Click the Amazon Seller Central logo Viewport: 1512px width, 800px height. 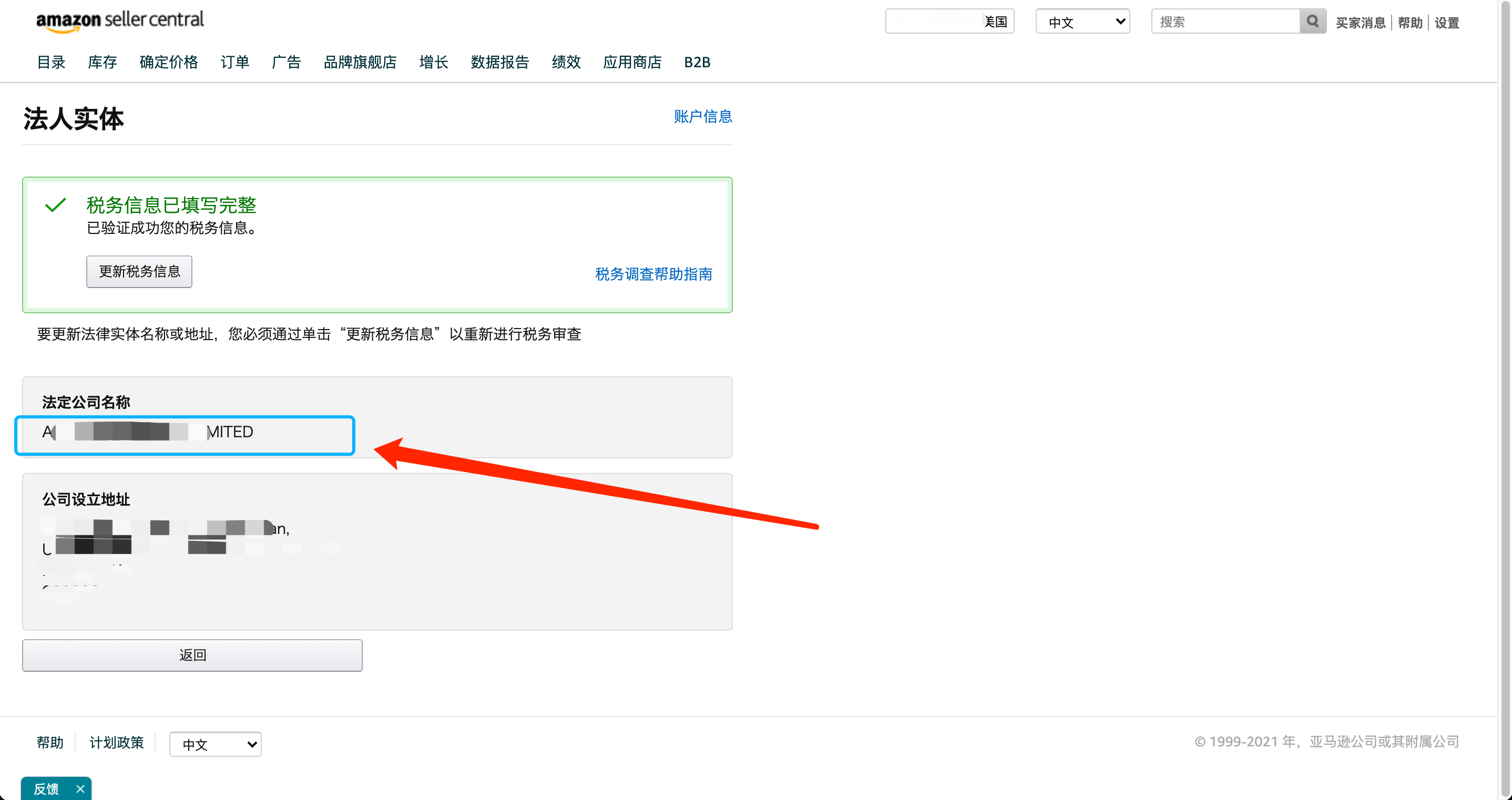[120, 20]
